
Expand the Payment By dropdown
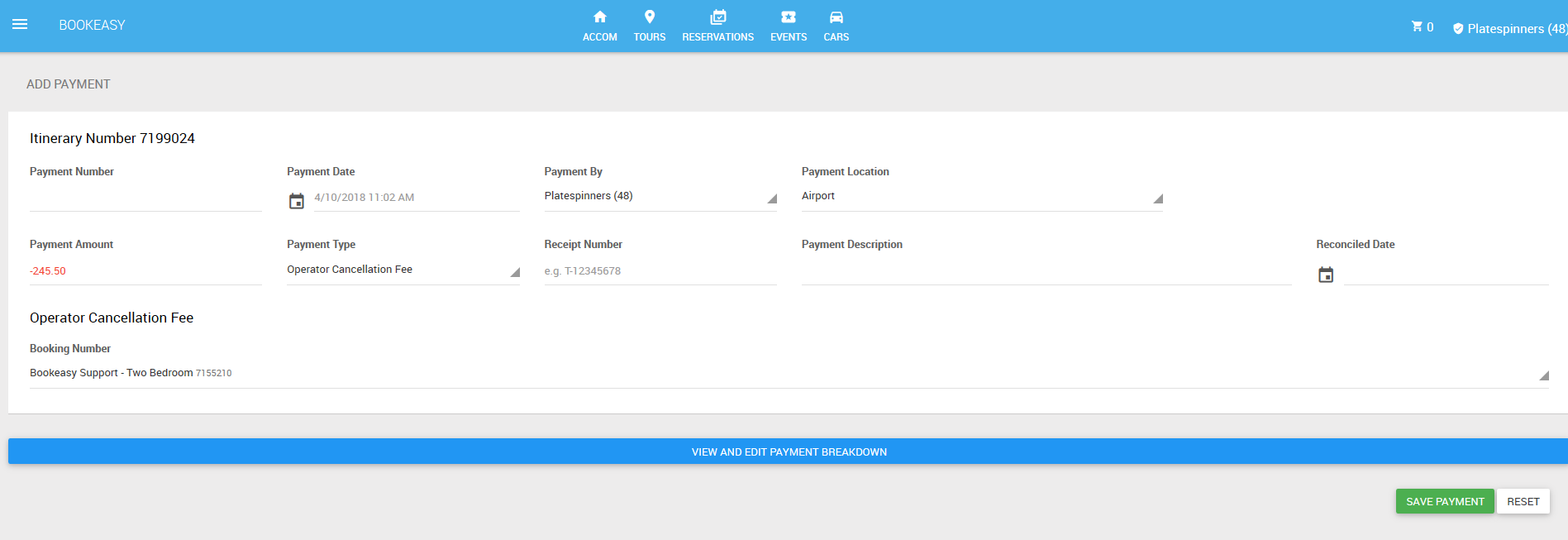(x=660, y=197)
